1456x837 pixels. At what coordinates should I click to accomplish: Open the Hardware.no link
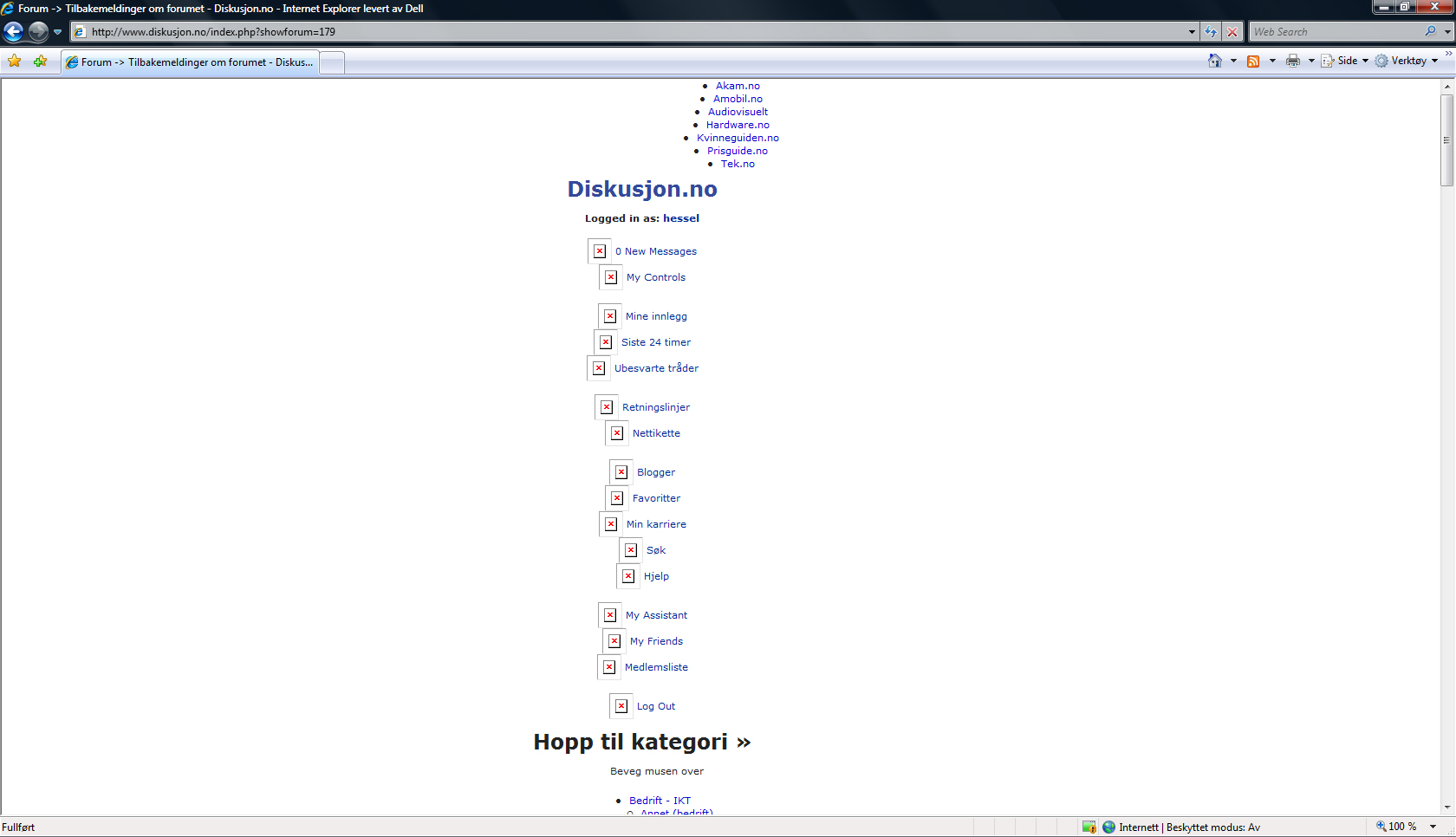pyautogui.click(x=738, y=125)
